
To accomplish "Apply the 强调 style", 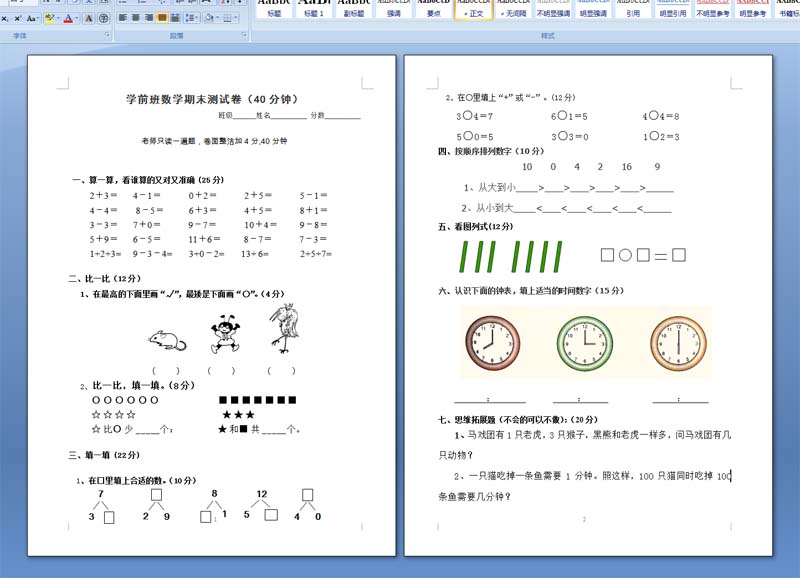I will pyautogui.click(x=393, y=9).
